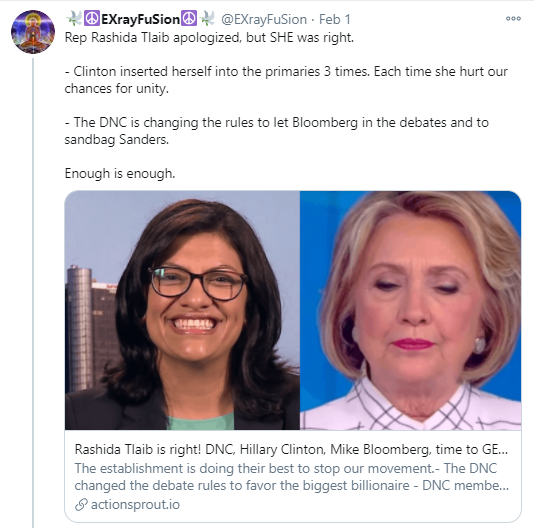Click the chain link icon beside actionsprout.io
This screenshot has height=528, width=534.
coord(81,504)
